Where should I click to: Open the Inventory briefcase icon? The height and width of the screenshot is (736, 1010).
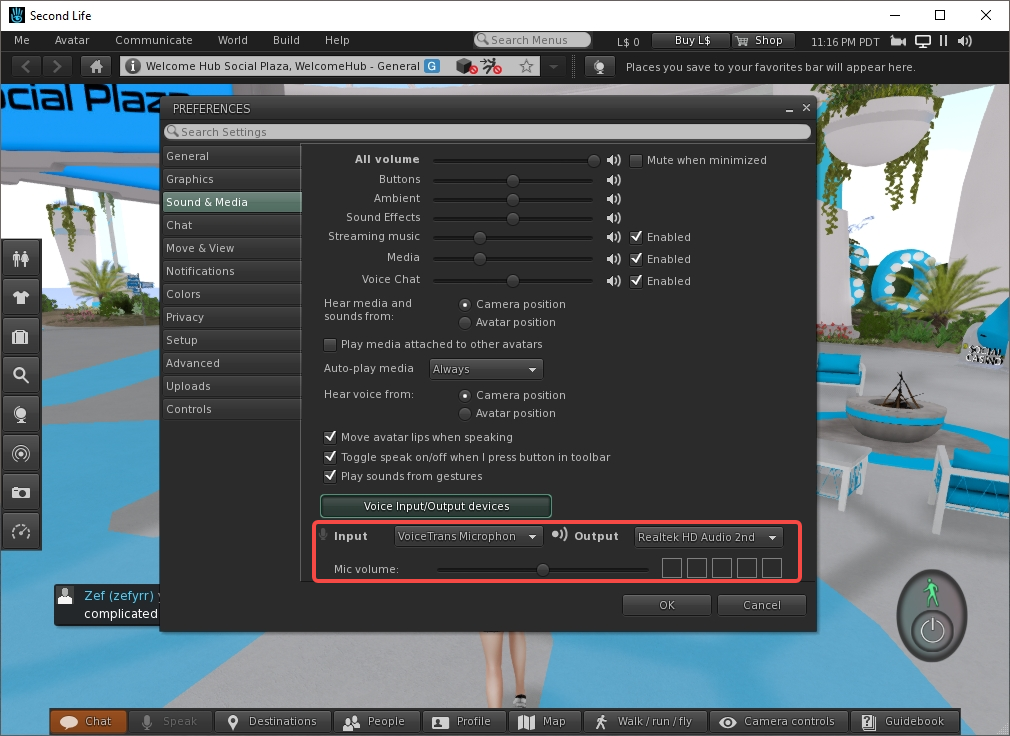click(21, 335)
